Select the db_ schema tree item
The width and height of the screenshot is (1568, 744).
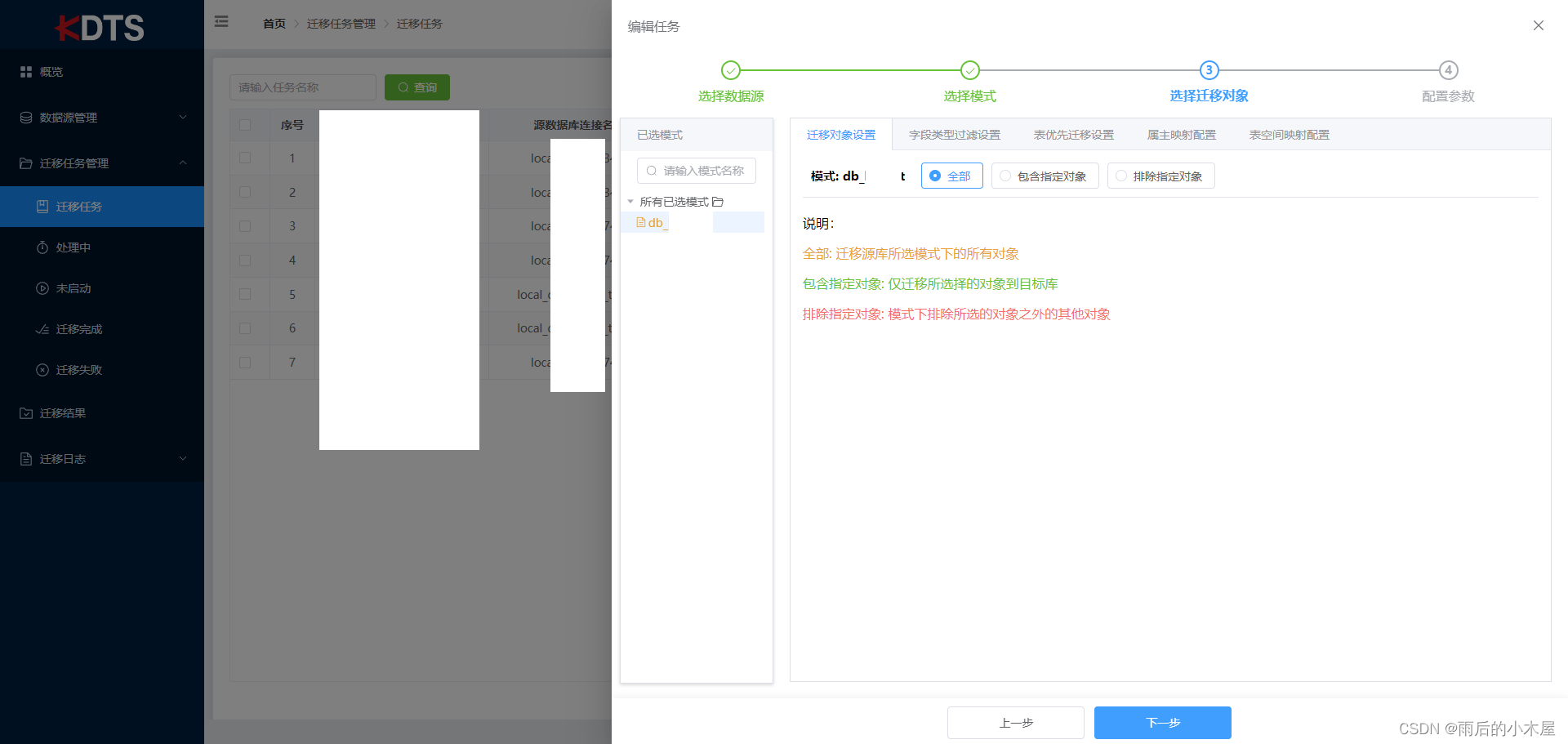tap(693, 223)
